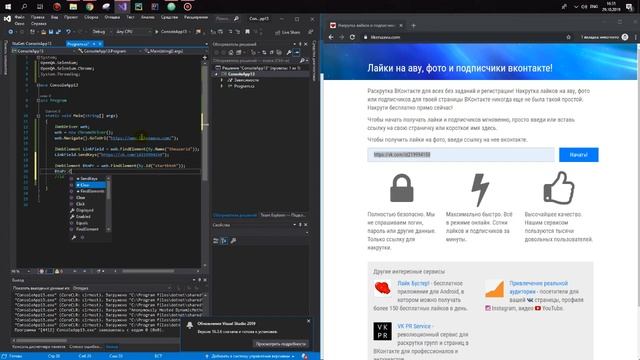
Task: Click Property Pages wrench in Properties panel
Action: (233, 241)
